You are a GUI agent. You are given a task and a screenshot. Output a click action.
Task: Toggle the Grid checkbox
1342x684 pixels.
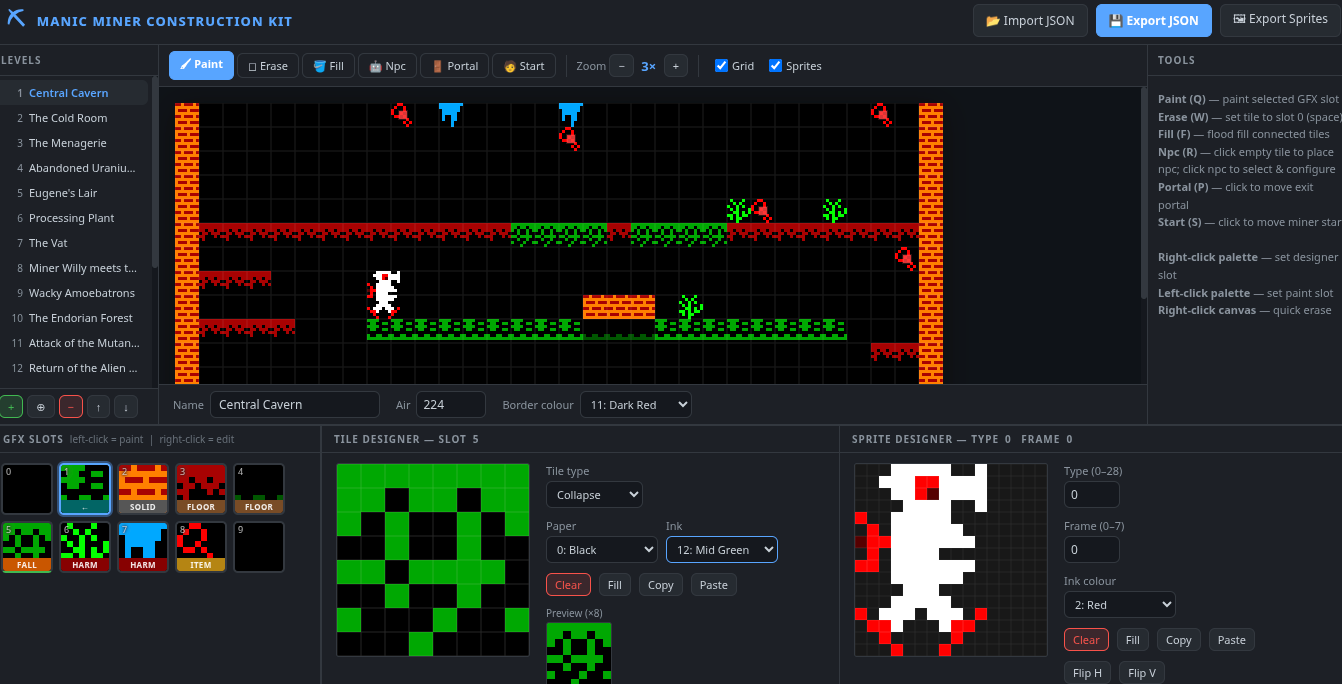click(x=722, y=66)
